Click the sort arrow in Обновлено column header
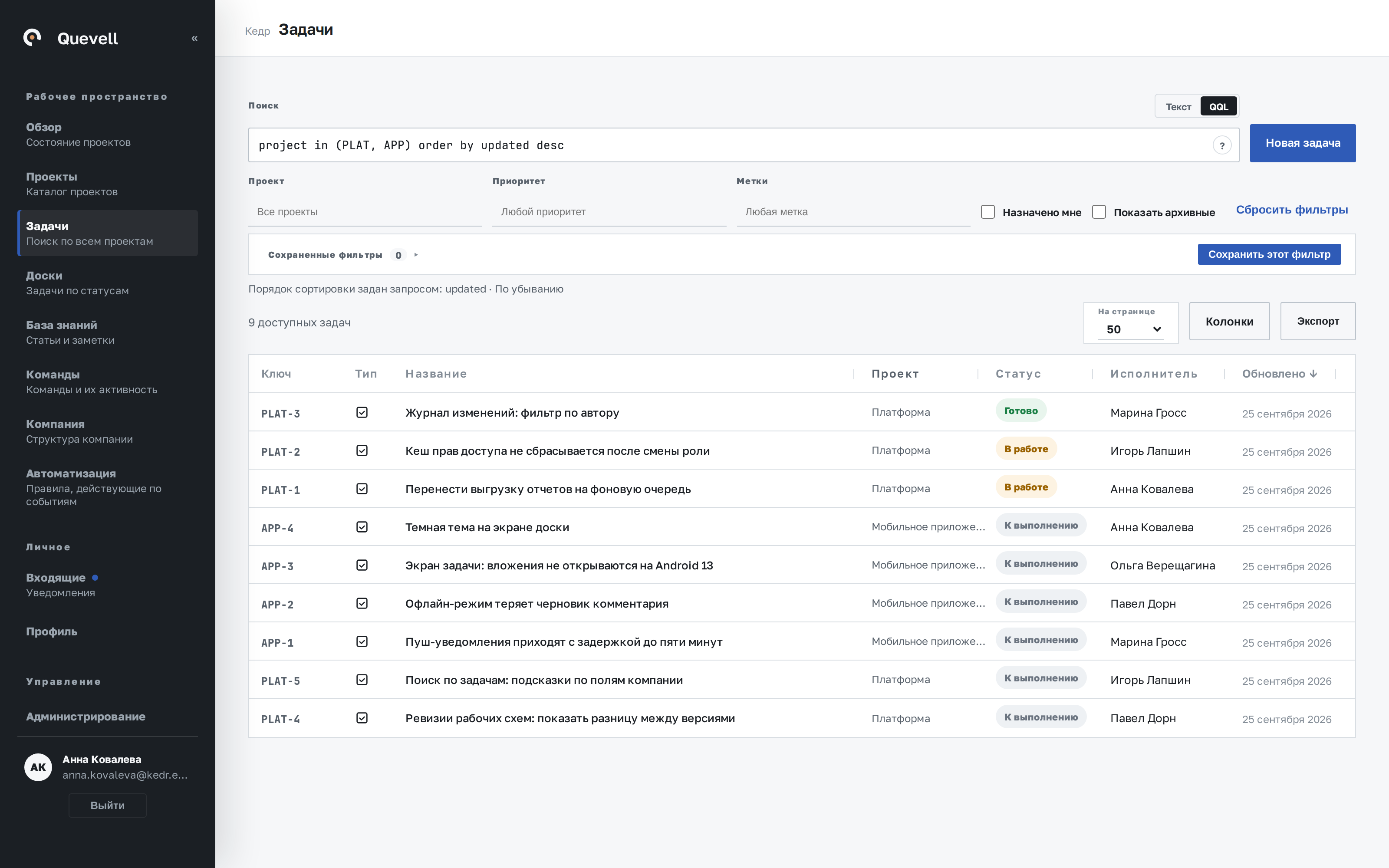1389x868 pixels. 1313,374
